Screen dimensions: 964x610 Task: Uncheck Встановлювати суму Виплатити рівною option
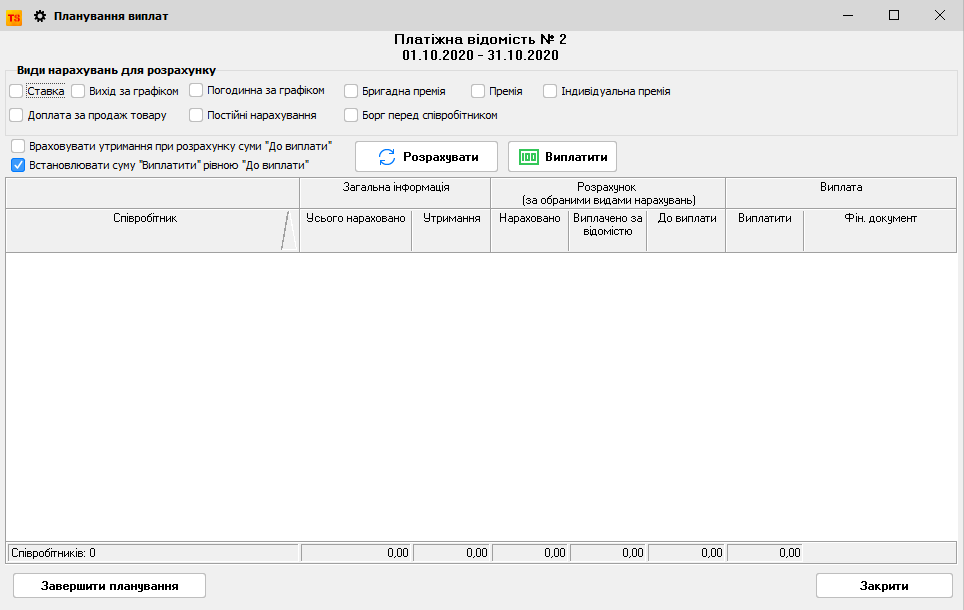pos(17,164)
